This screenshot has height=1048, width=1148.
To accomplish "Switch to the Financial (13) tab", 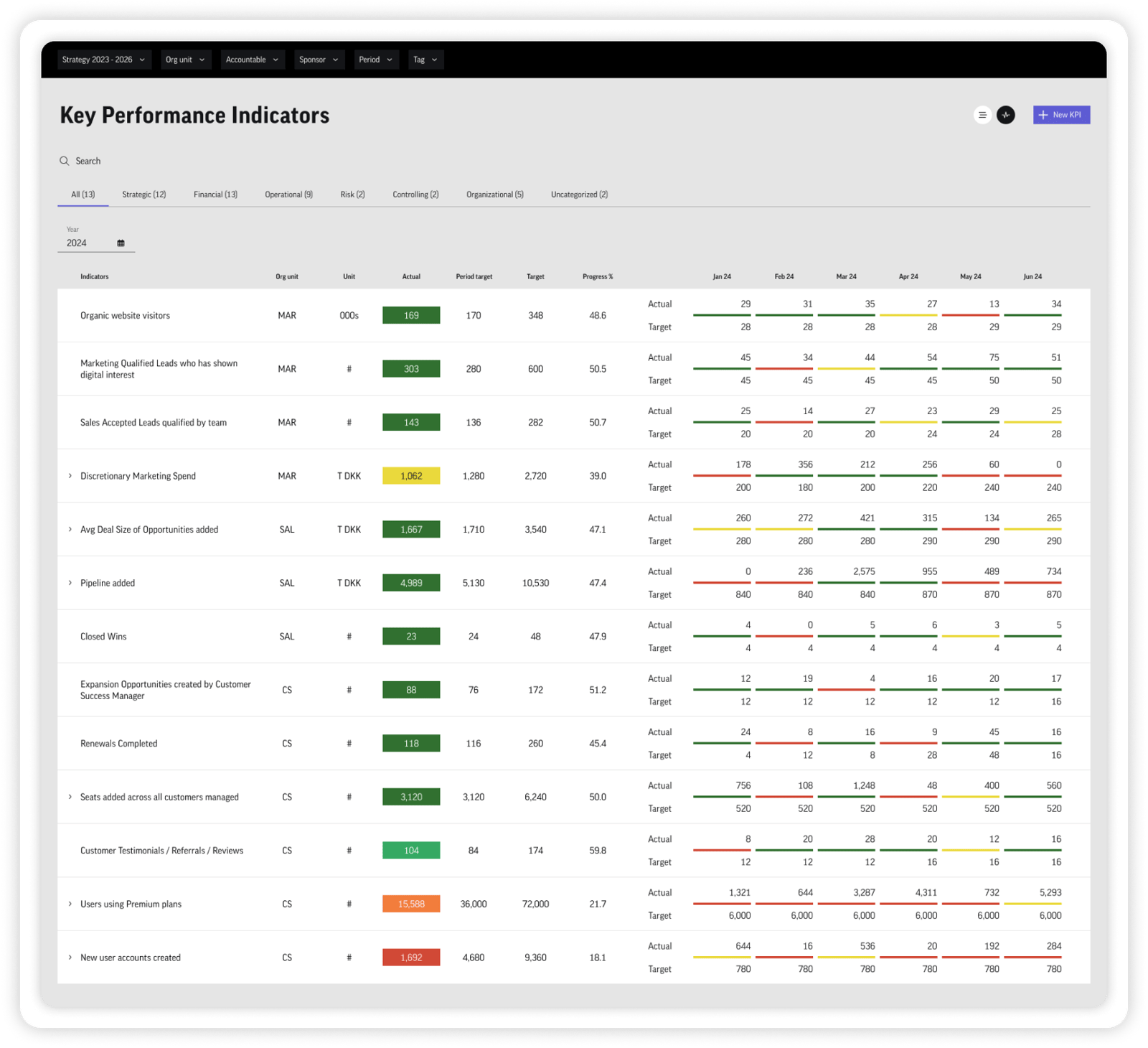I will coord(215,195).
